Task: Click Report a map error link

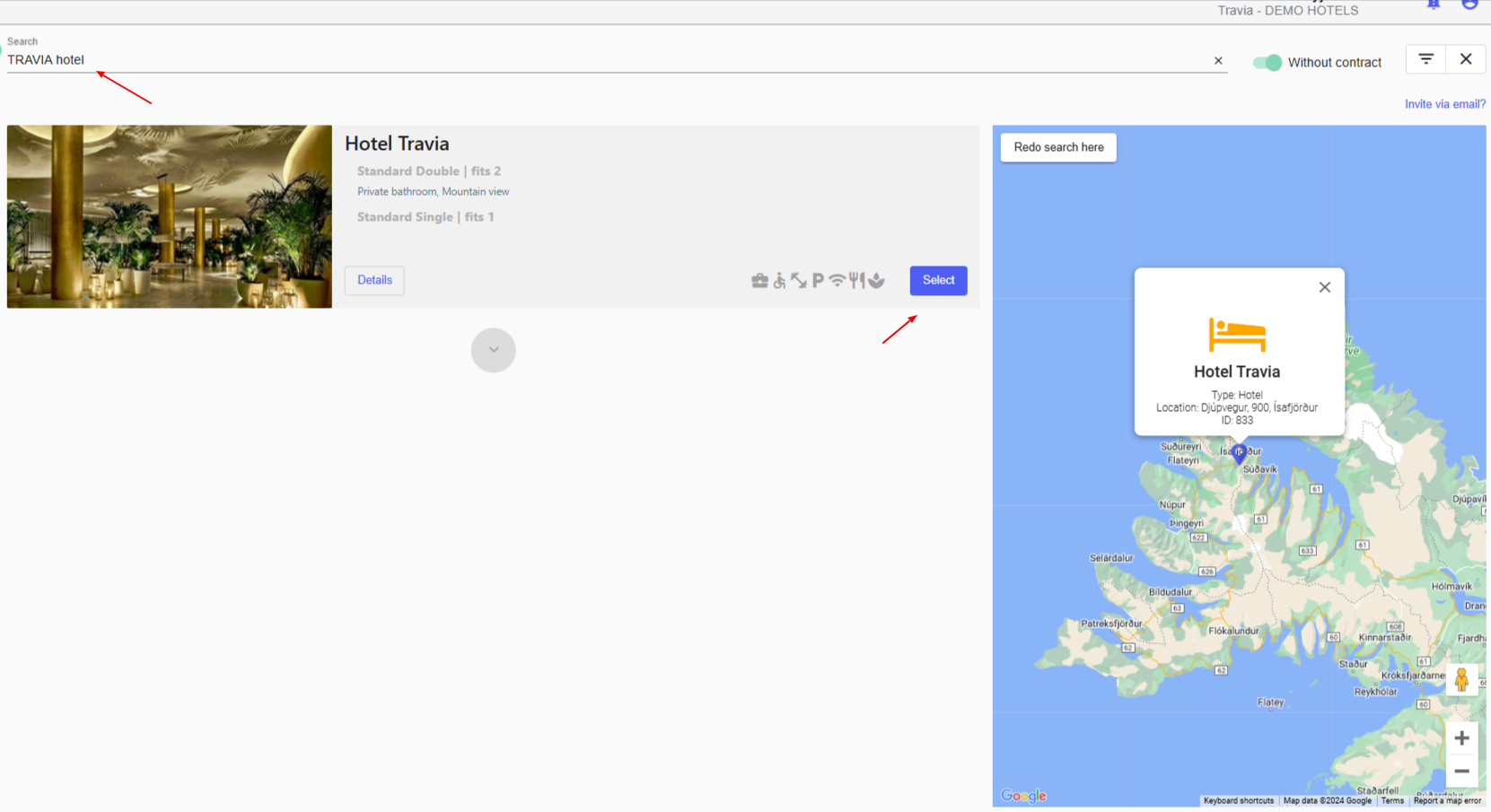Action: pyautogui.click(x=1446, y=800)
